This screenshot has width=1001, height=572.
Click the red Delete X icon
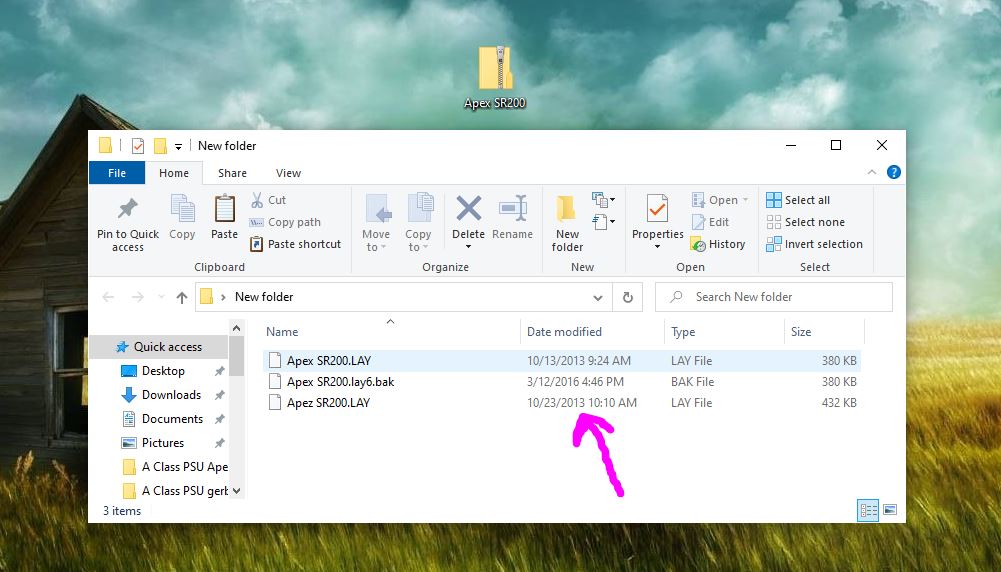[469, 209]
